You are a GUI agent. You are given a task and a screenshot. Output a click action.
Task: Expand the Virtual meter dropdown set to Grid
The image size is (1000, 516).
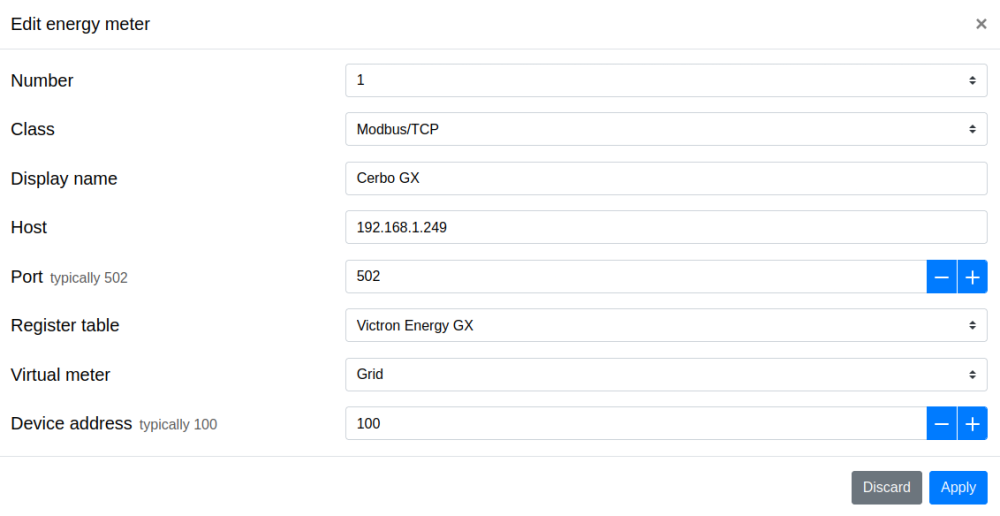666,375
